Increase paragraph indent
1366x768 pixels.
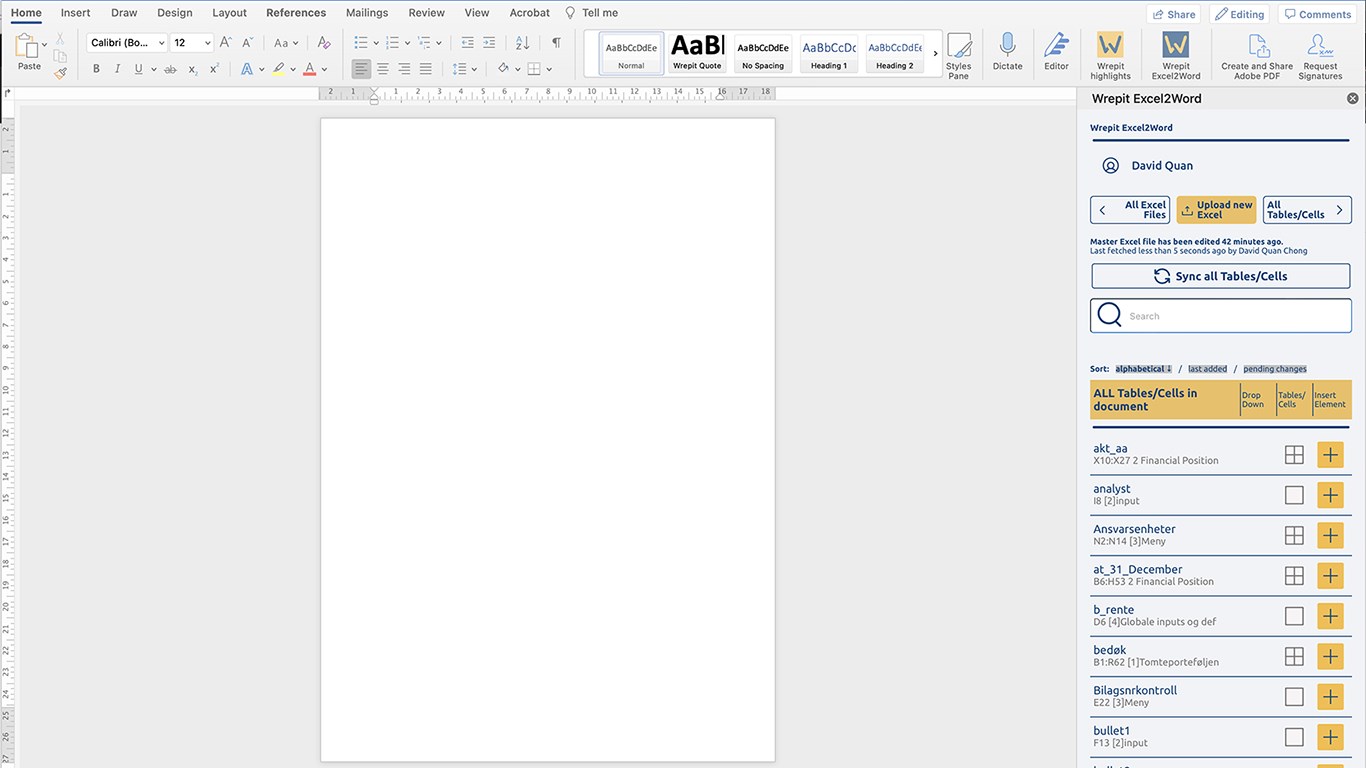(489, 43)
